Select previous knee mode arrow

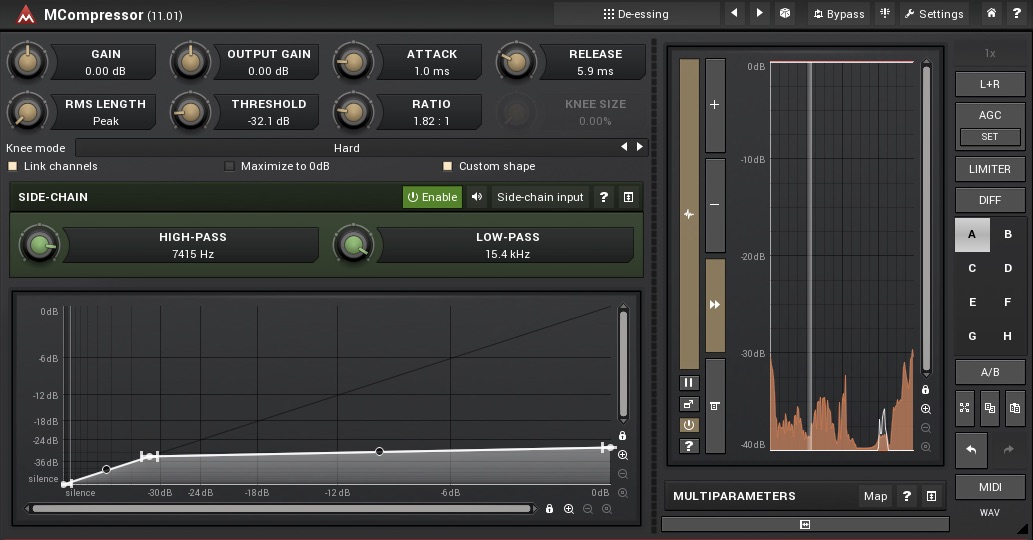[x=624, y=147]
